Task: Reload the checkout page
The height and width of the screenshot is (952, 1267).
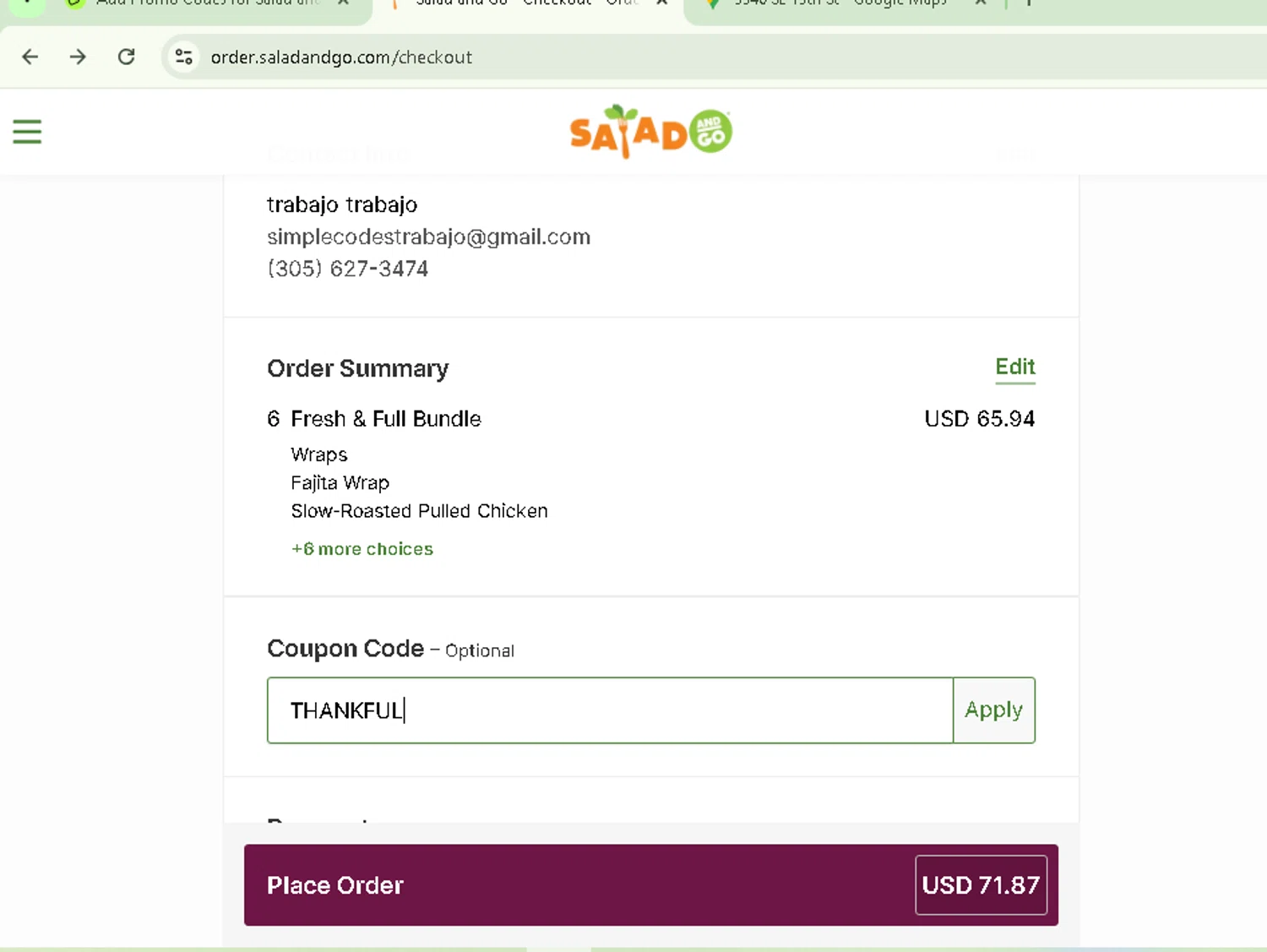Action: pos(127,57)
